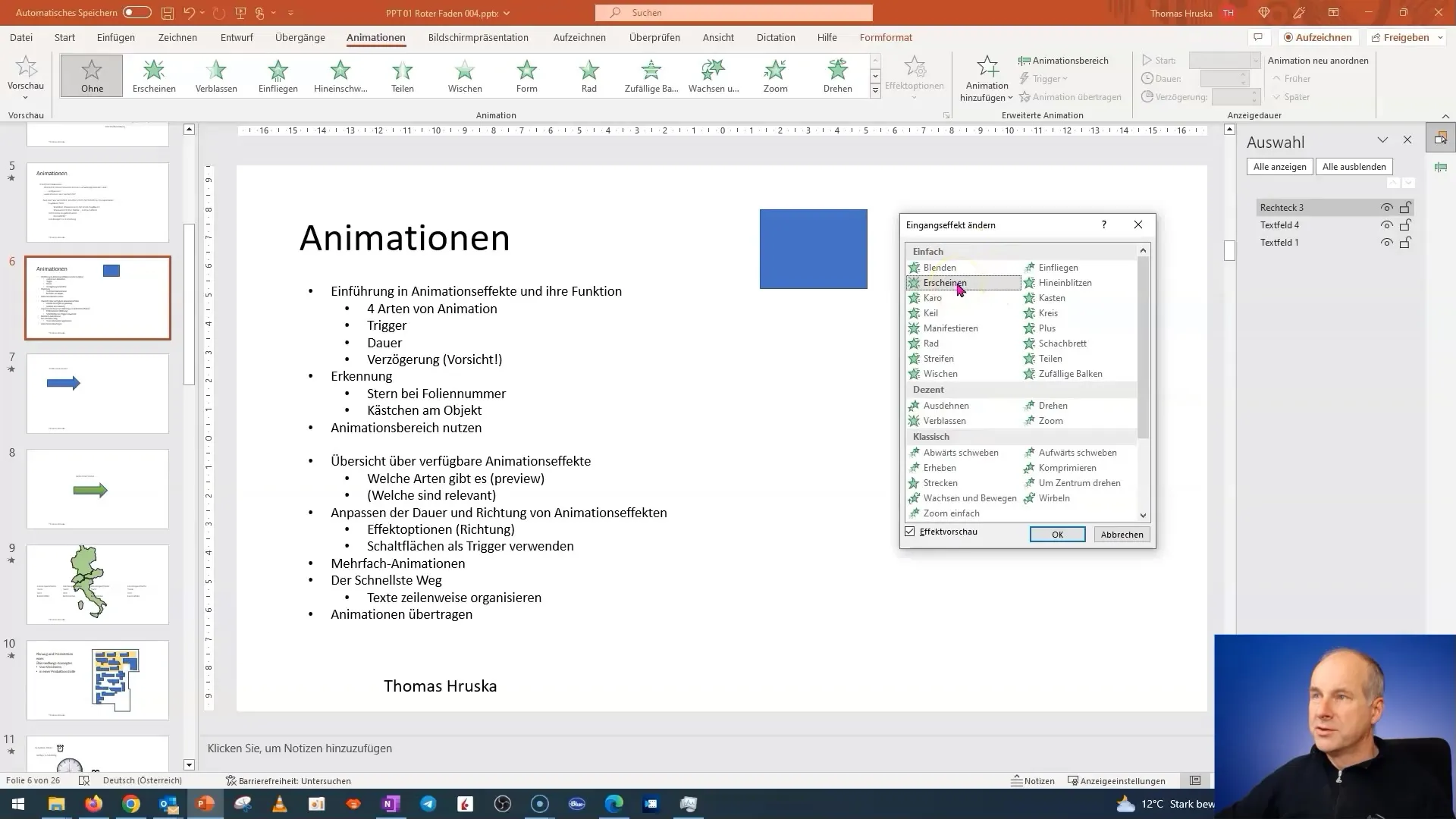Click the undo icon in title bar
The height and width of the screenshot is (819, 1456).
tap(190, 13)
